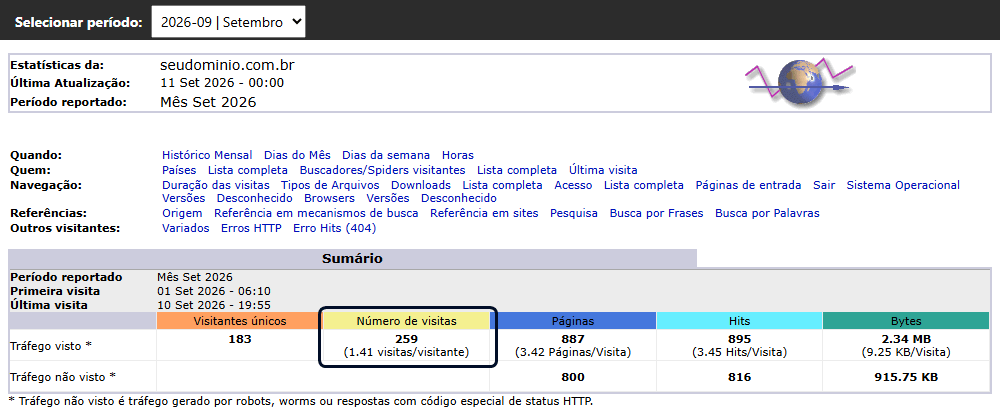Select the 915.75 KB value
Screen dimensions: 1000x415
point(906,377)
